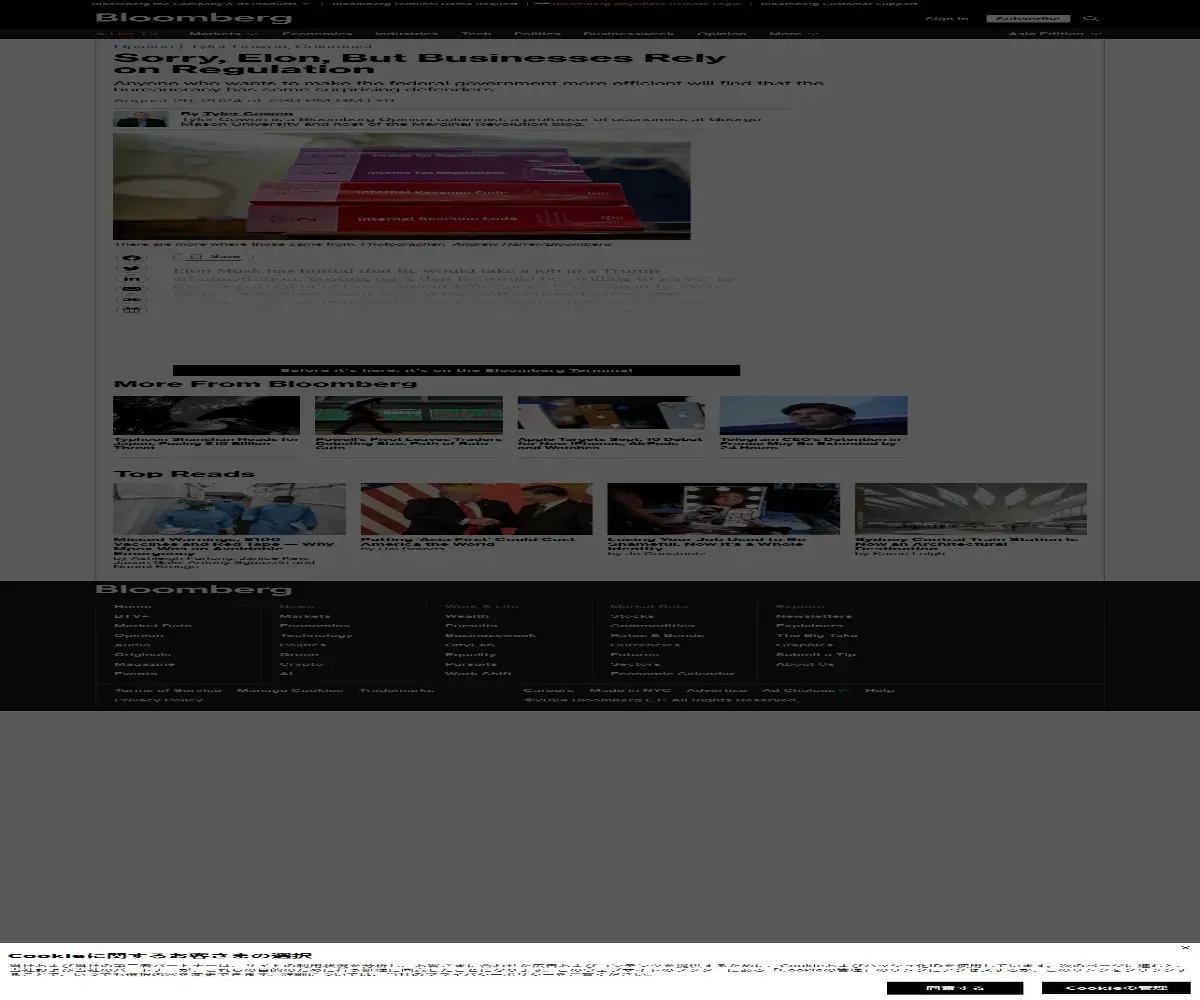Expand Bloomberg the Company & Its Products
The width and height of the screenshot is (1200, 1000).
tap(201, 3)
